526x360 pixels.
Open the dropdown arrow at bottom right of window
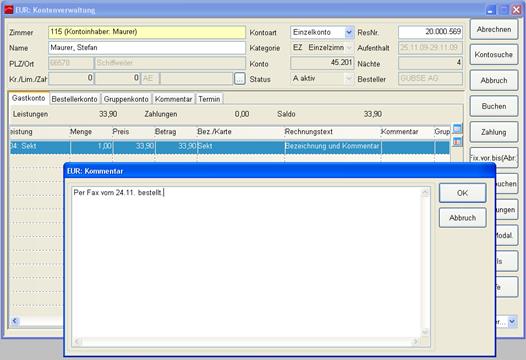tap(512, 321)
